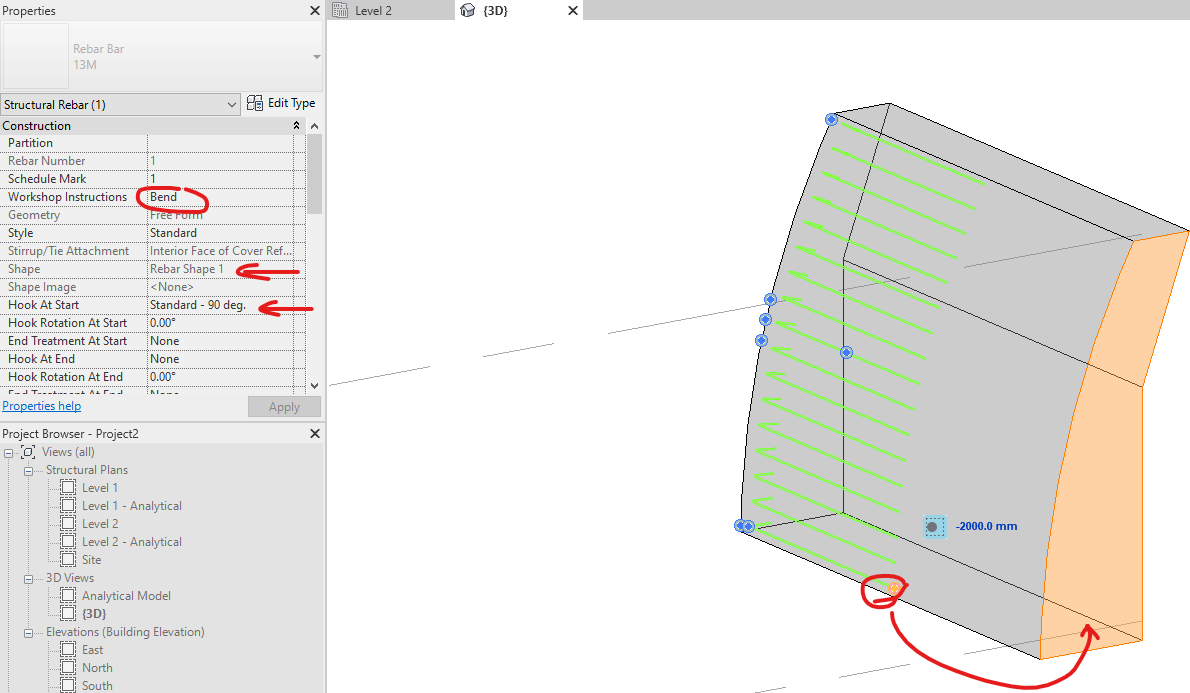The height and width of the screenshot is (693, 1190).
Task: Click the 3D house icon on the {3D} tab
Action: click(x=467, y=11)
